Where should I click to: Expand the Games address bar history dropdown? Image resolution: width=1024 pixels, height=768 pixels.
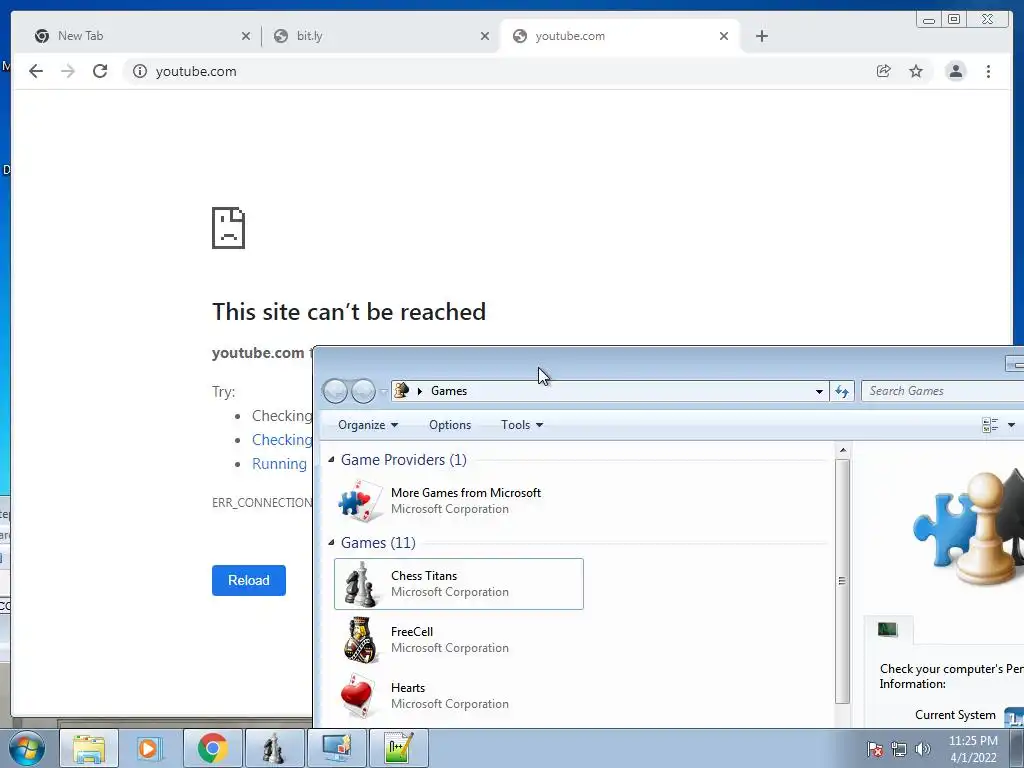819,391
